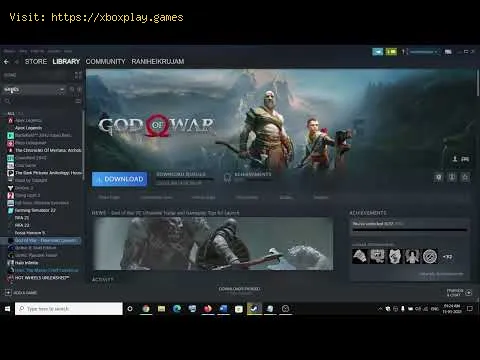Click the search magnifier in sidebar
Screen dimensions: 480x360
7,101
